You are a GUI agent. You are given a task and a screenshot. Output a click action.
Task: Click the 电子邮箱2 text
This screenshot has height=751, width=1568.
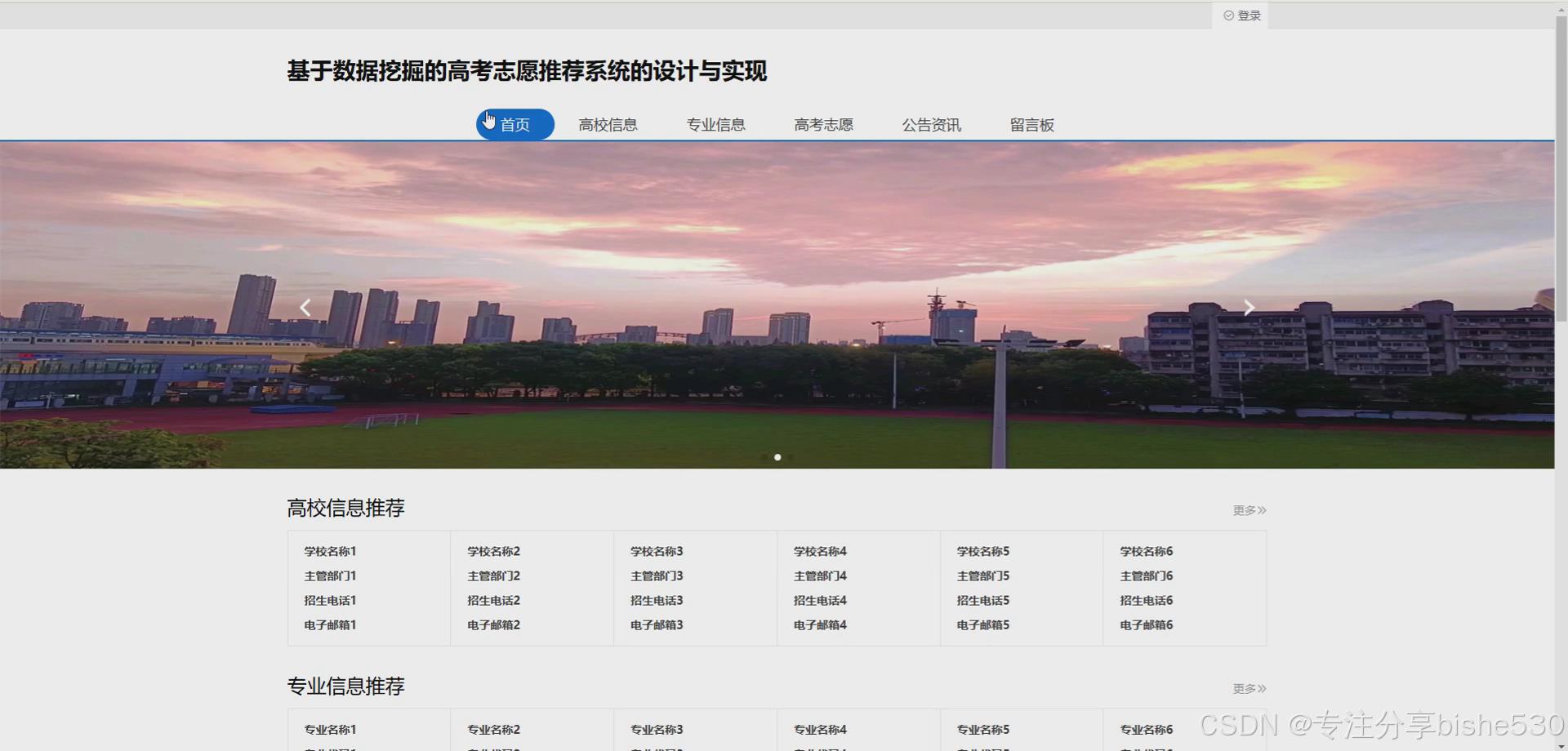point(493,625)
